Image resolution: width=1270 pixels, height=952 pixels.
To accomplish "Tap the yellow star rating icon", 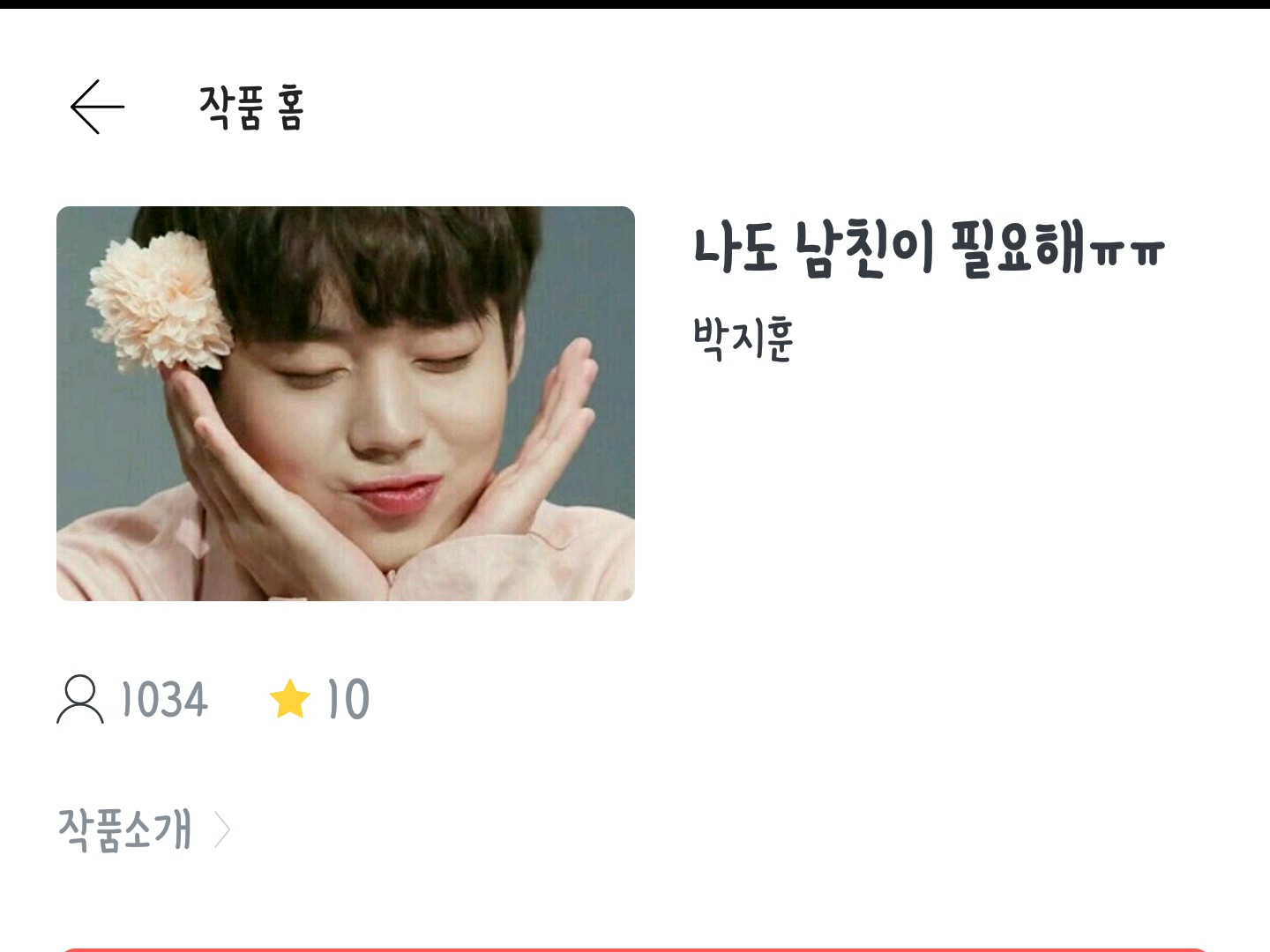I will point(290,699).
